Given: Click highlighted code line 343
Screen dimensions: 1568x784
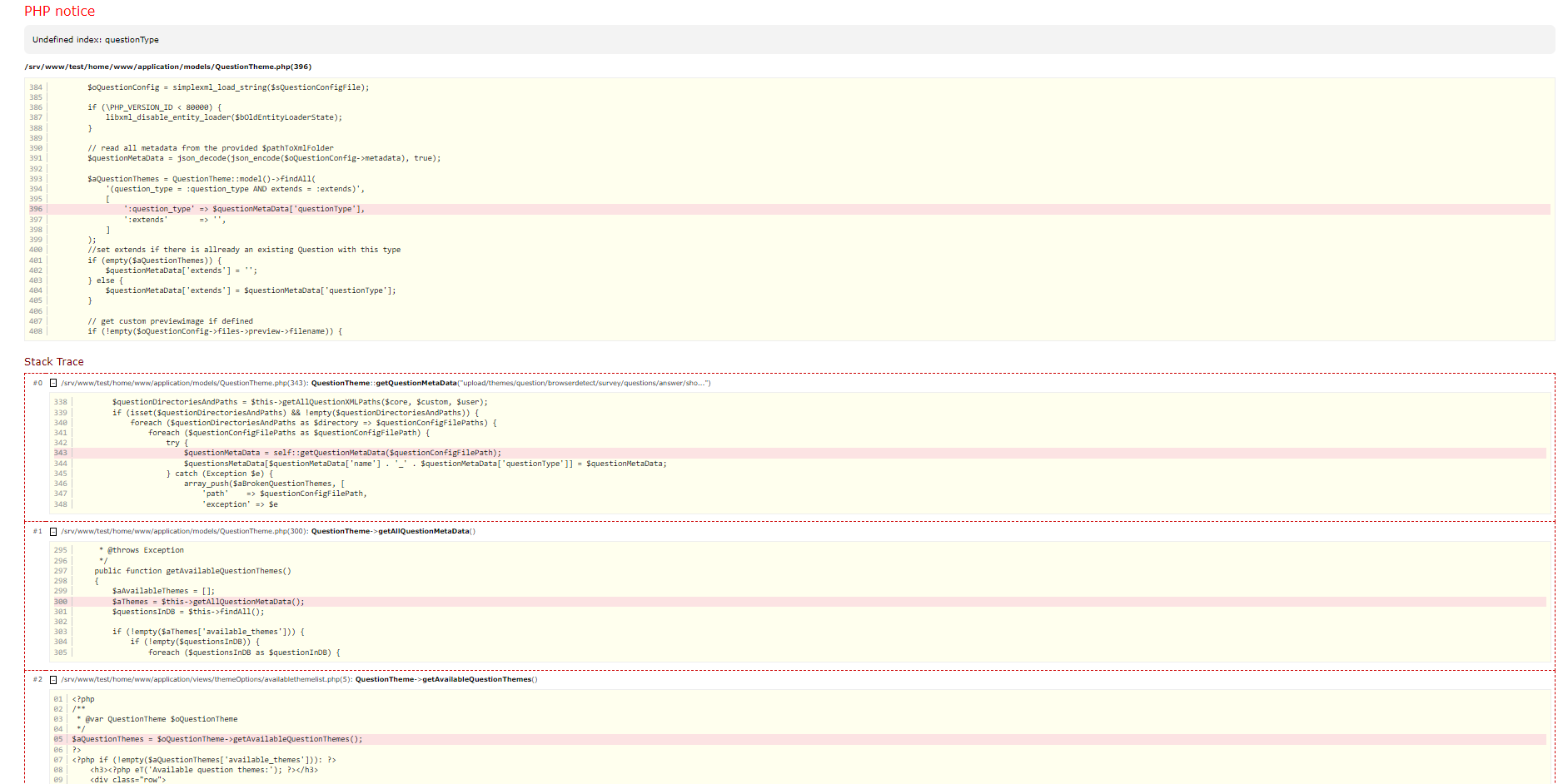Looking at the screenshot, I should coord(342,454).
